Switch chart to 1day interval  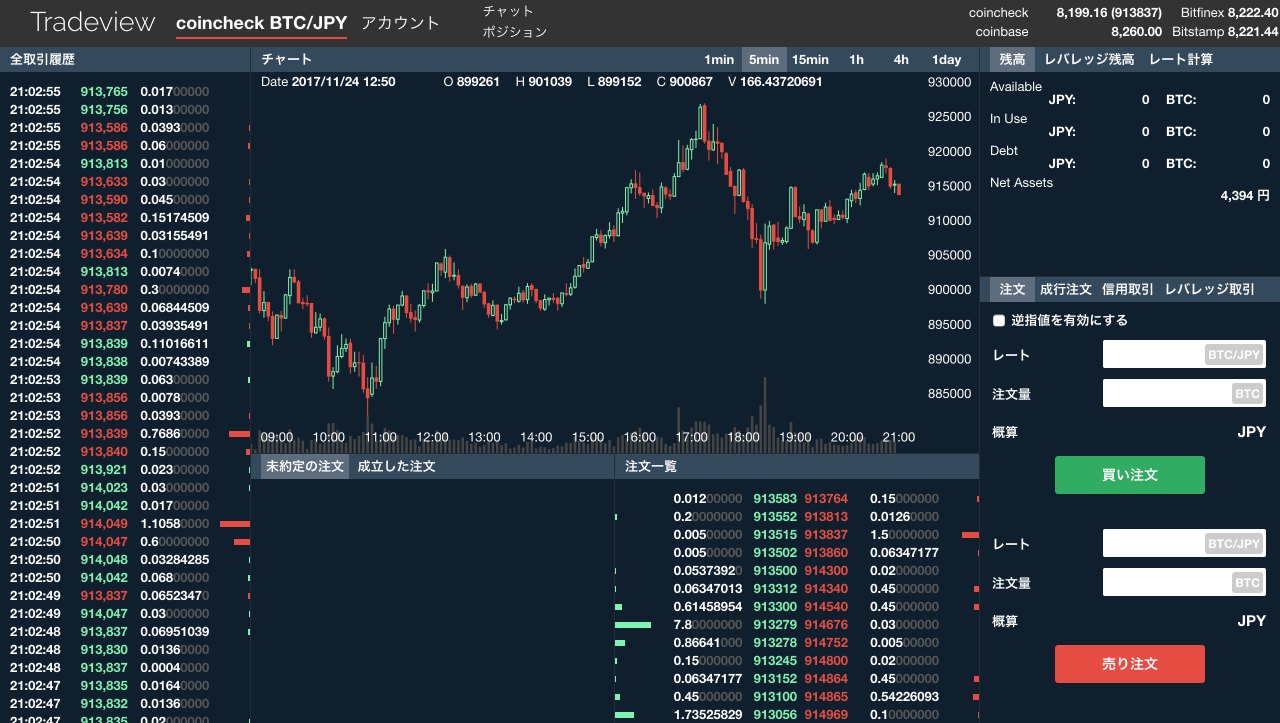946,59
